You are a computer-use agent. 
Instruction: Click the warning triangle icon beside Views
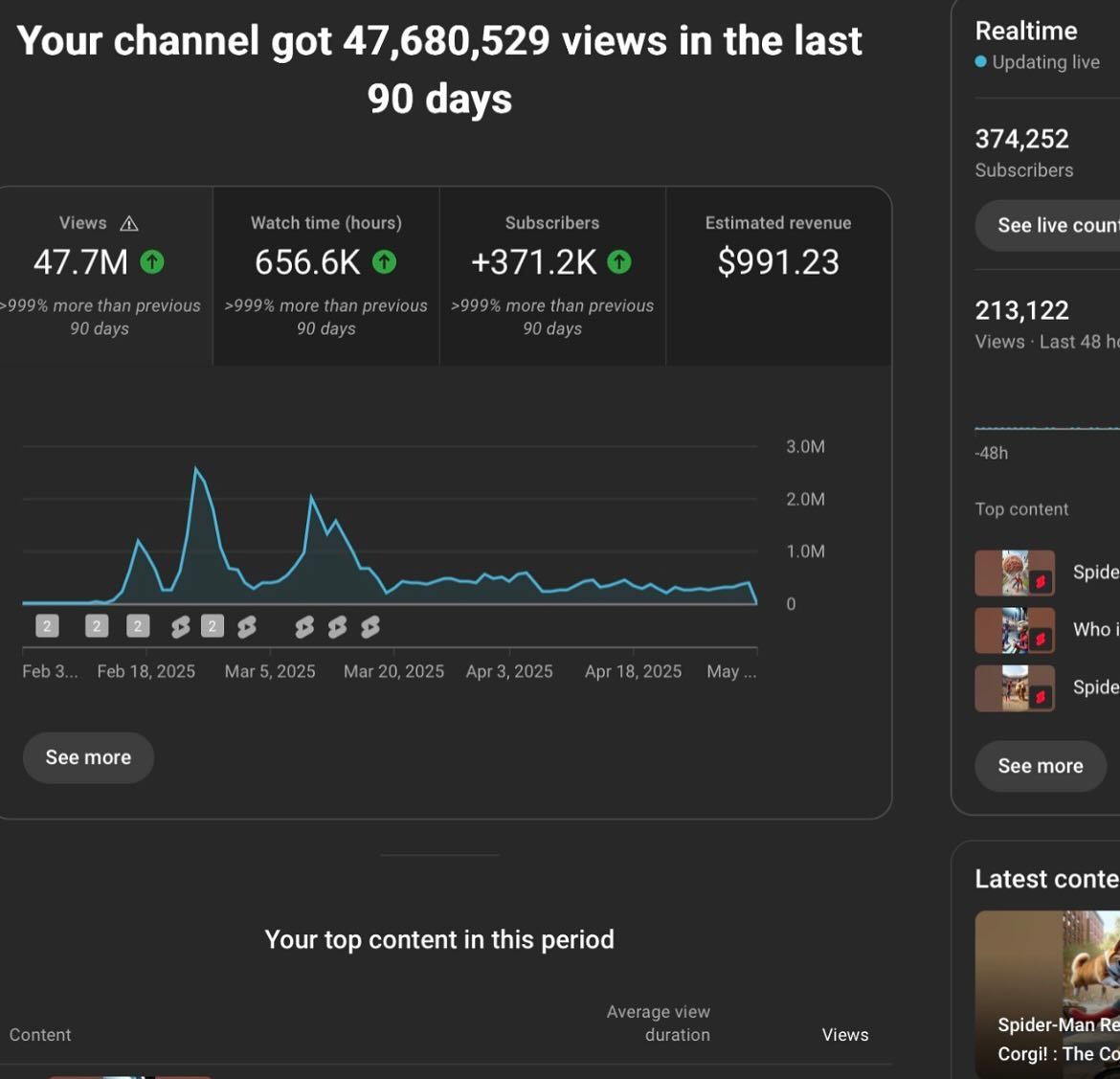pyautogui.click(x=129, y=223)
